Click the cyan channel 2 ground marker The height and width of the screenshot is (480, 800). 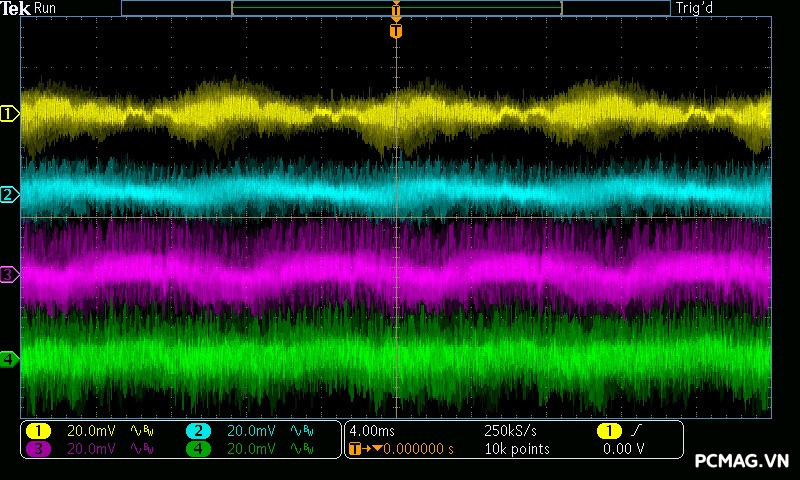click(x=9, y=194)
